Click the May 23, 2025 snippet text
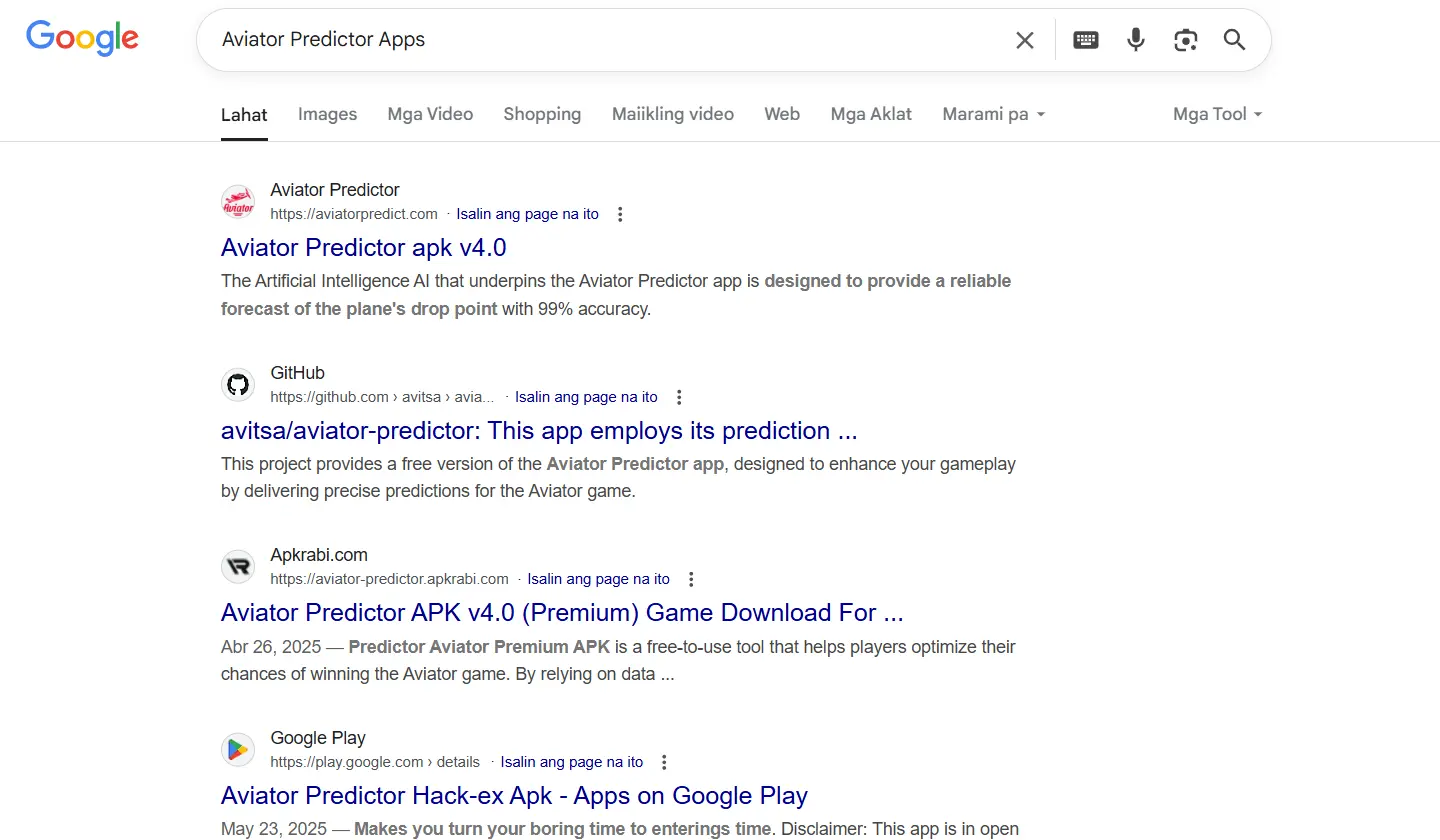 [620, 829]
